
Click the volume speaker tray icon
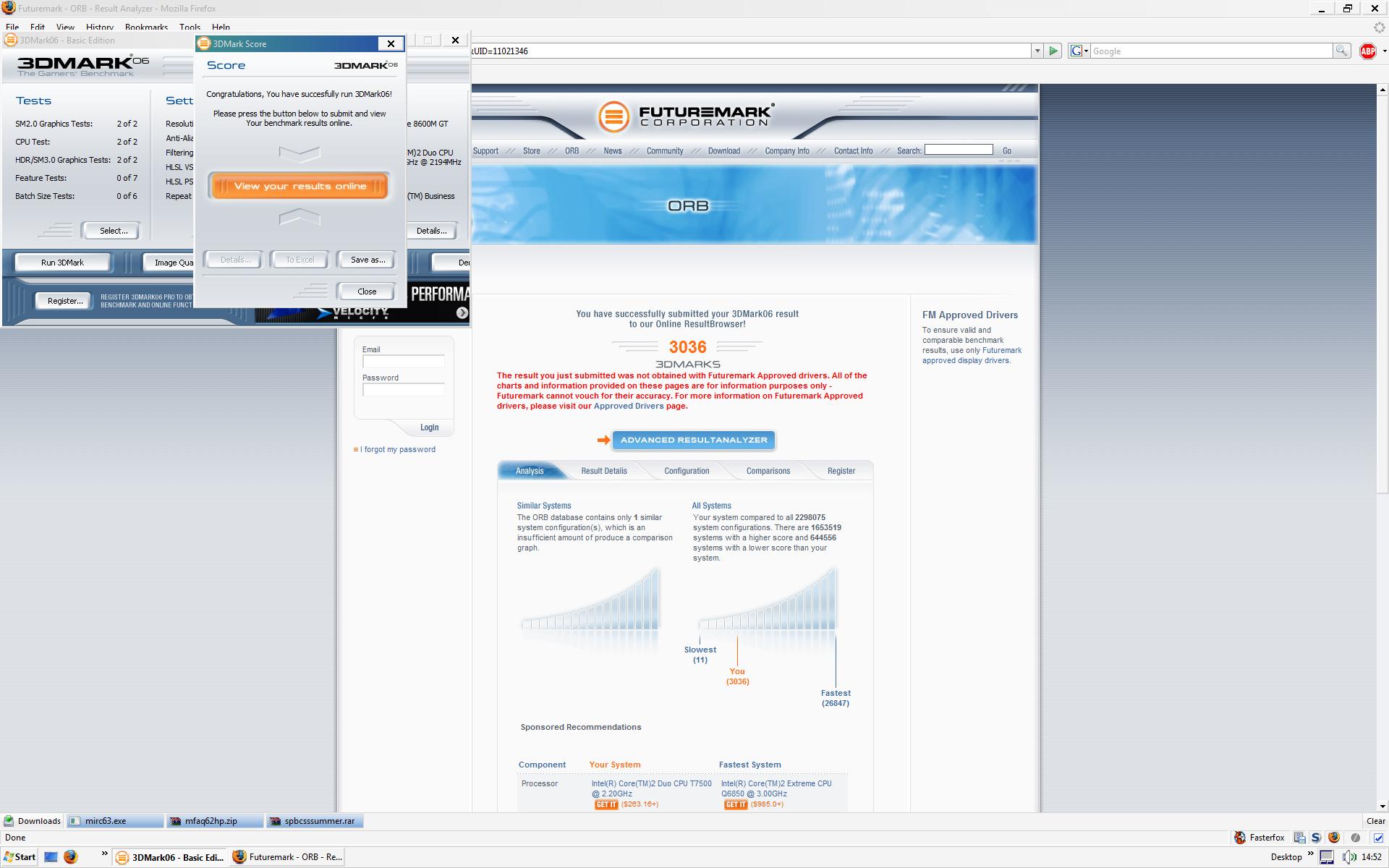tap(1348, 857)
